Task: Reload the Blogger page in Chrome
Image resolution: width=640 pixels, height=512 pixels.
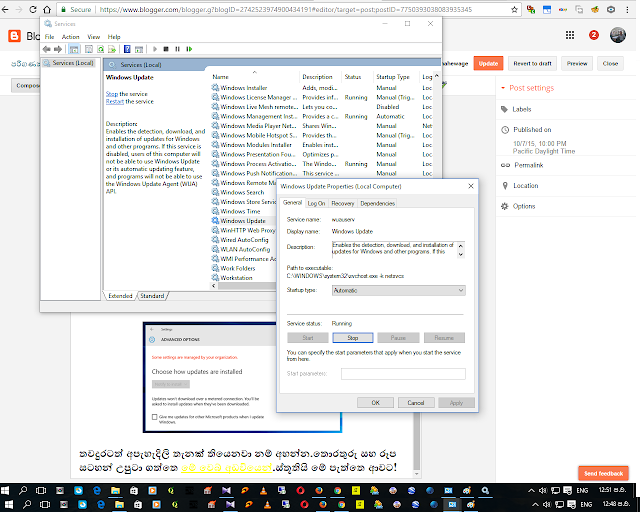Action: pyautogui.click(x=33, y=9)
